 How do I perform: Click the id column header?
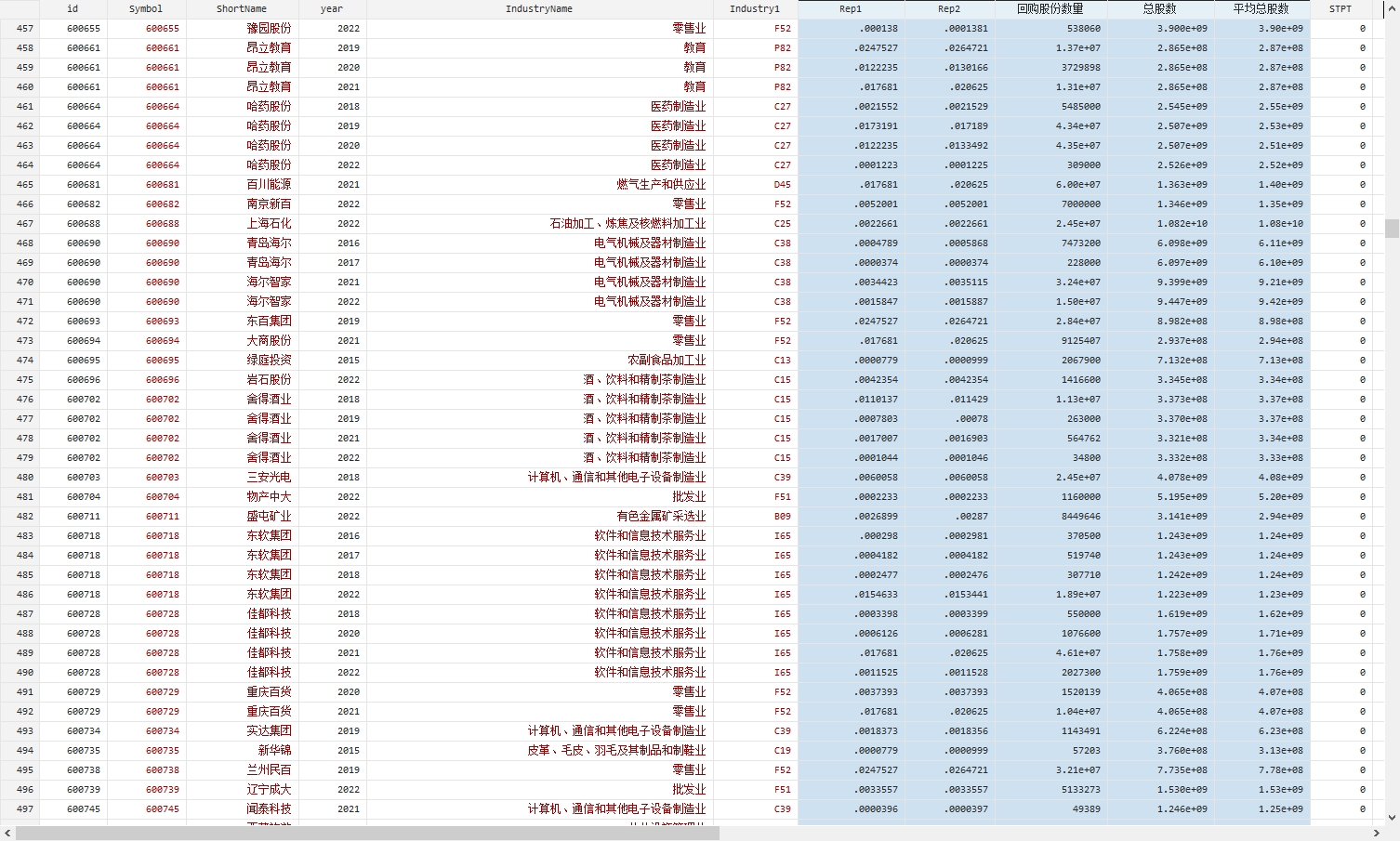(x=73, y=8)
